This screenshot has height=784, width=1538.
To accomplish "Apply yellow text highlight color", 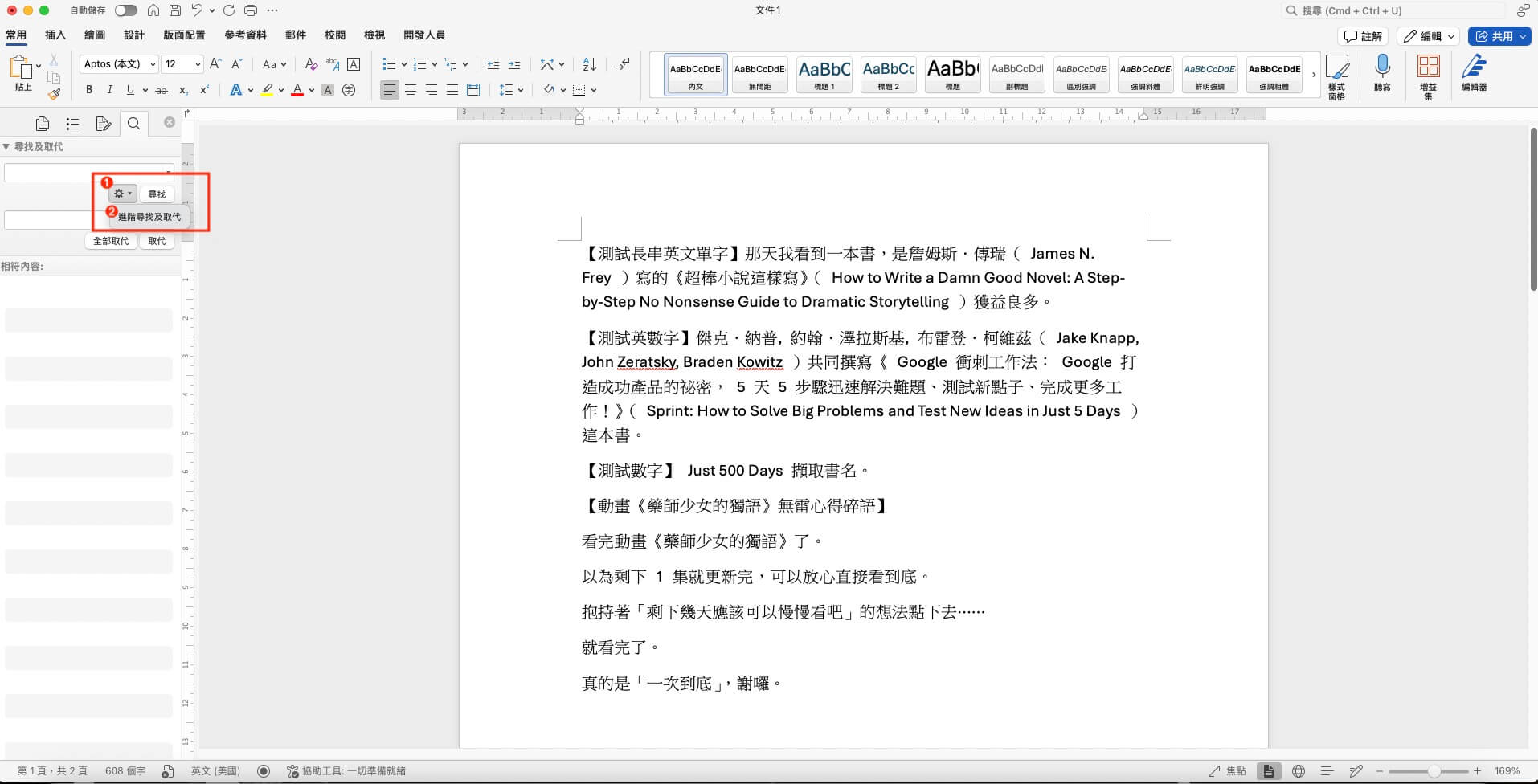I will 267,90.
